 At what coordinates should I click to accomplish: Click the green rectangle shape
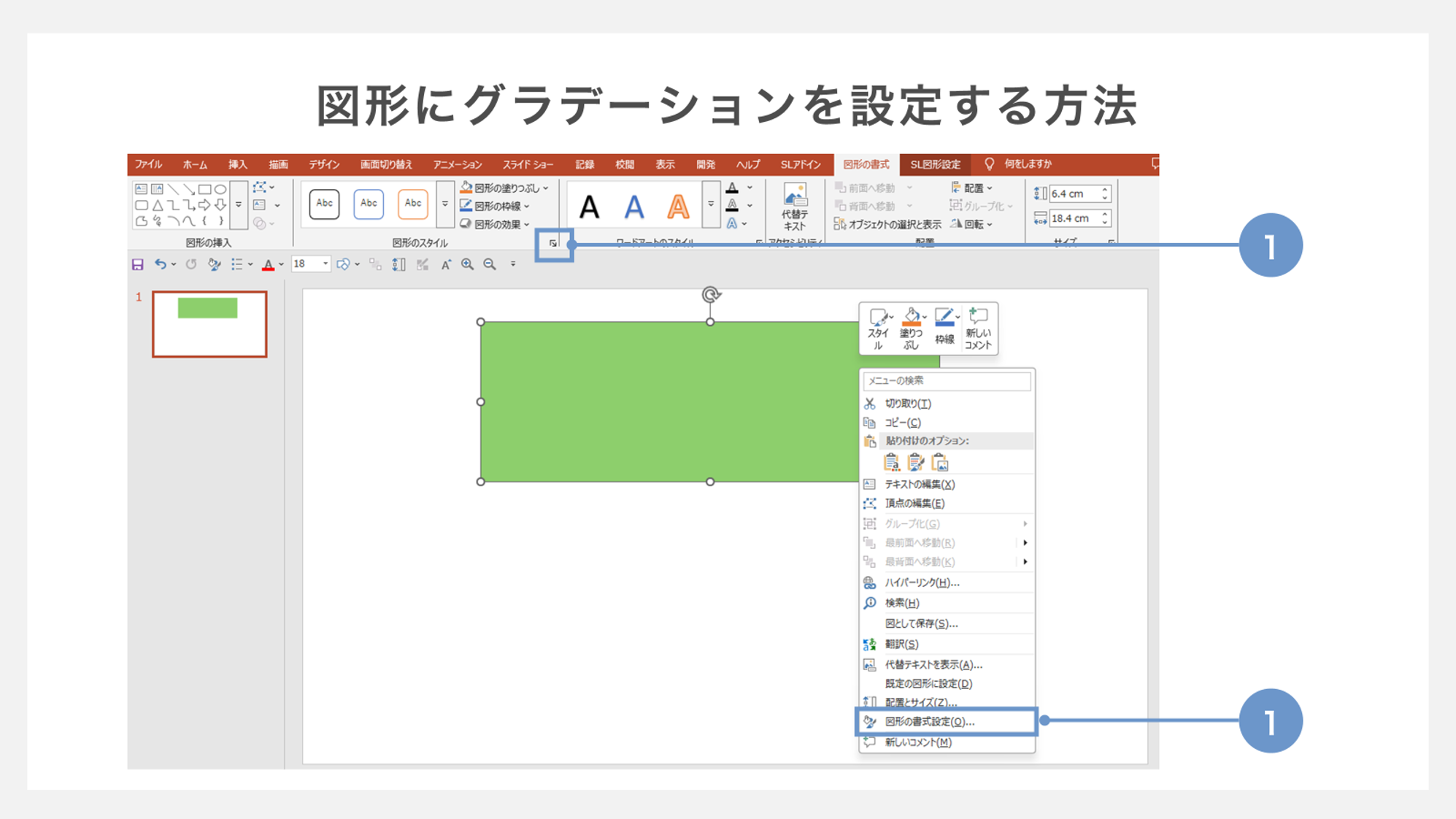pyautogui.click(x=669, y=401)
